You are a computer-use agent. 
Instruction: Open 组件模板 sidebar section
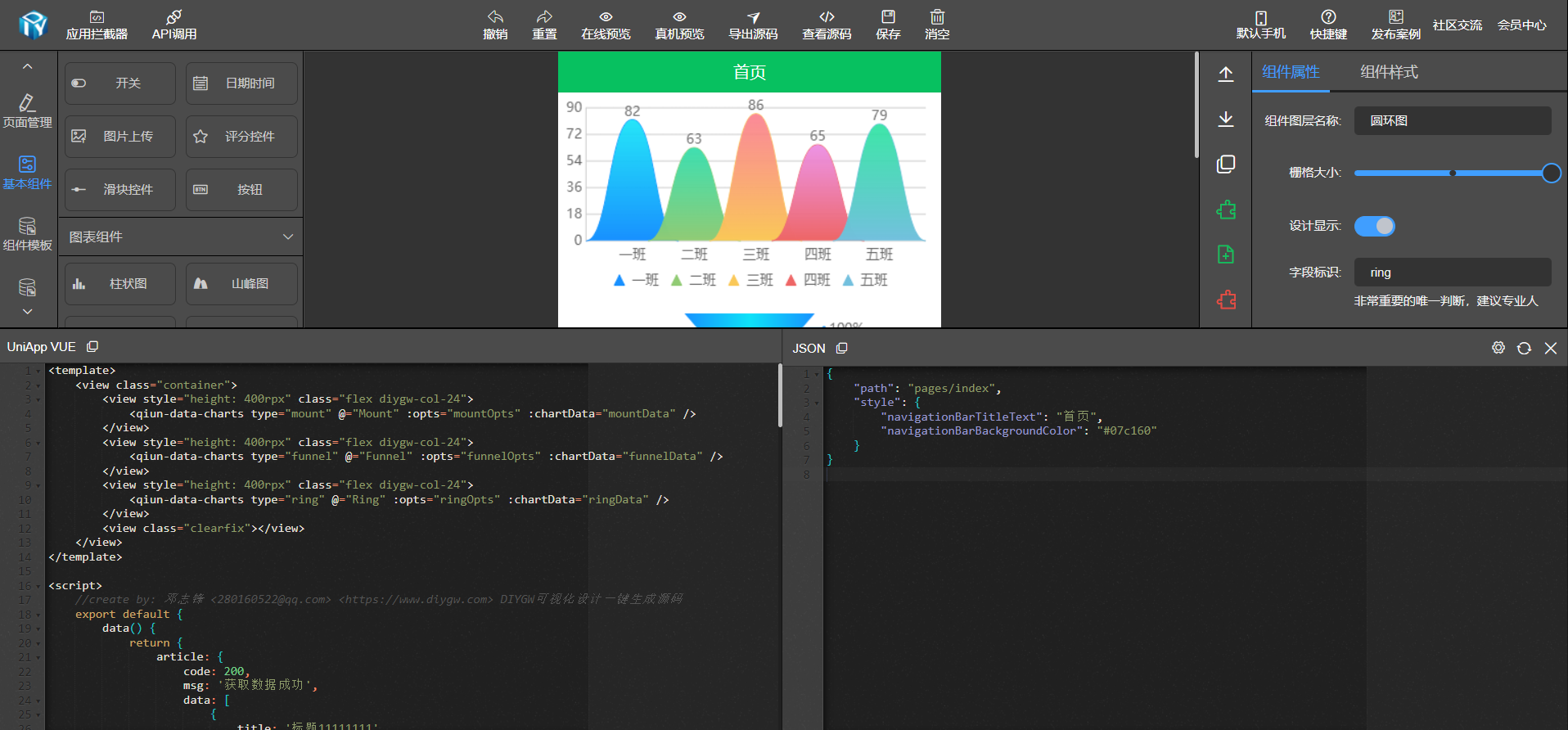pyautogui.click(x=27, y=234)
